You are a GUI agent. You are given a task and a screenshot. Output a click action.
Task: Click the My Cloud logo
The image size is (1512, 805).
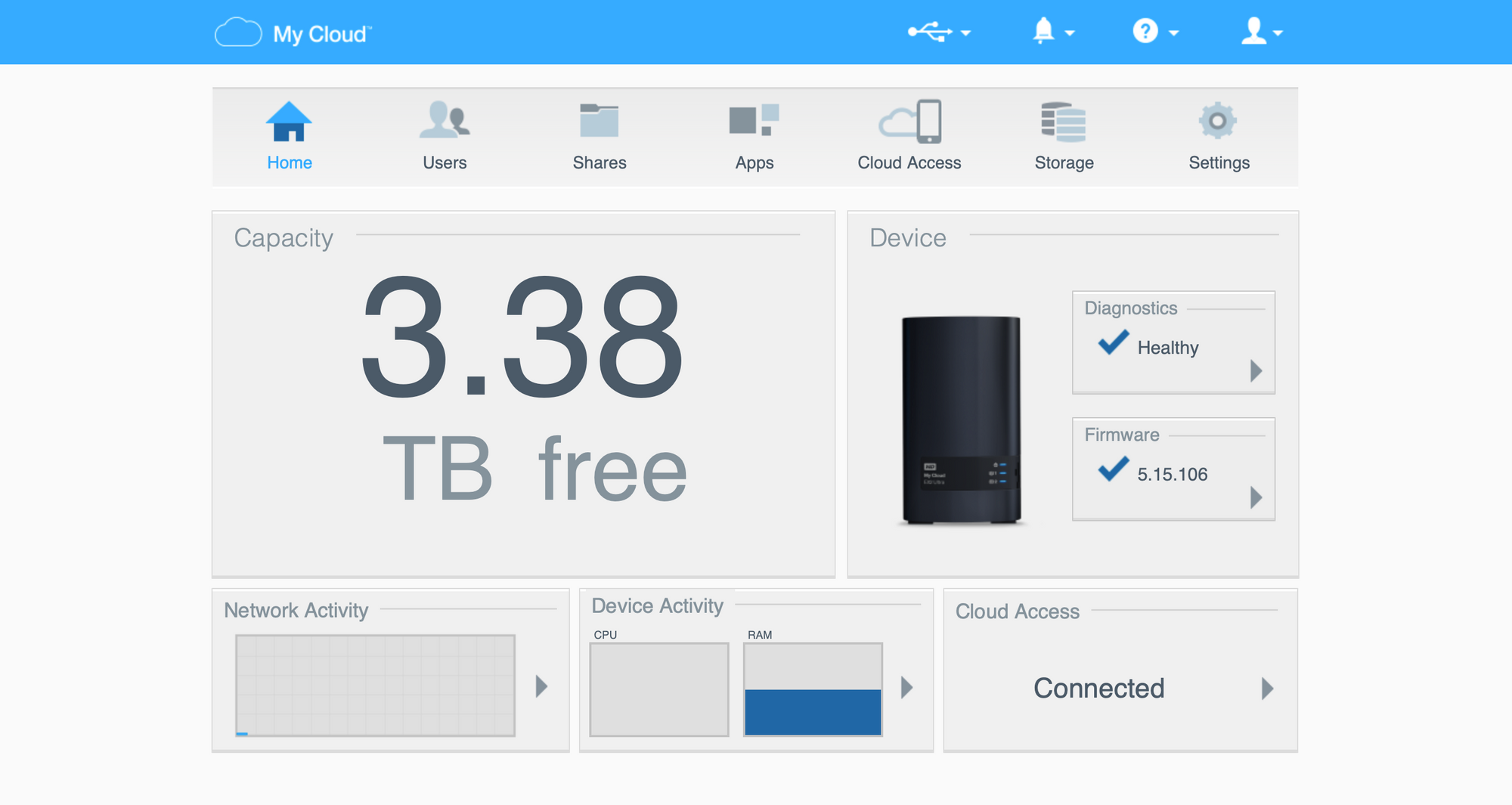[293, 32]
